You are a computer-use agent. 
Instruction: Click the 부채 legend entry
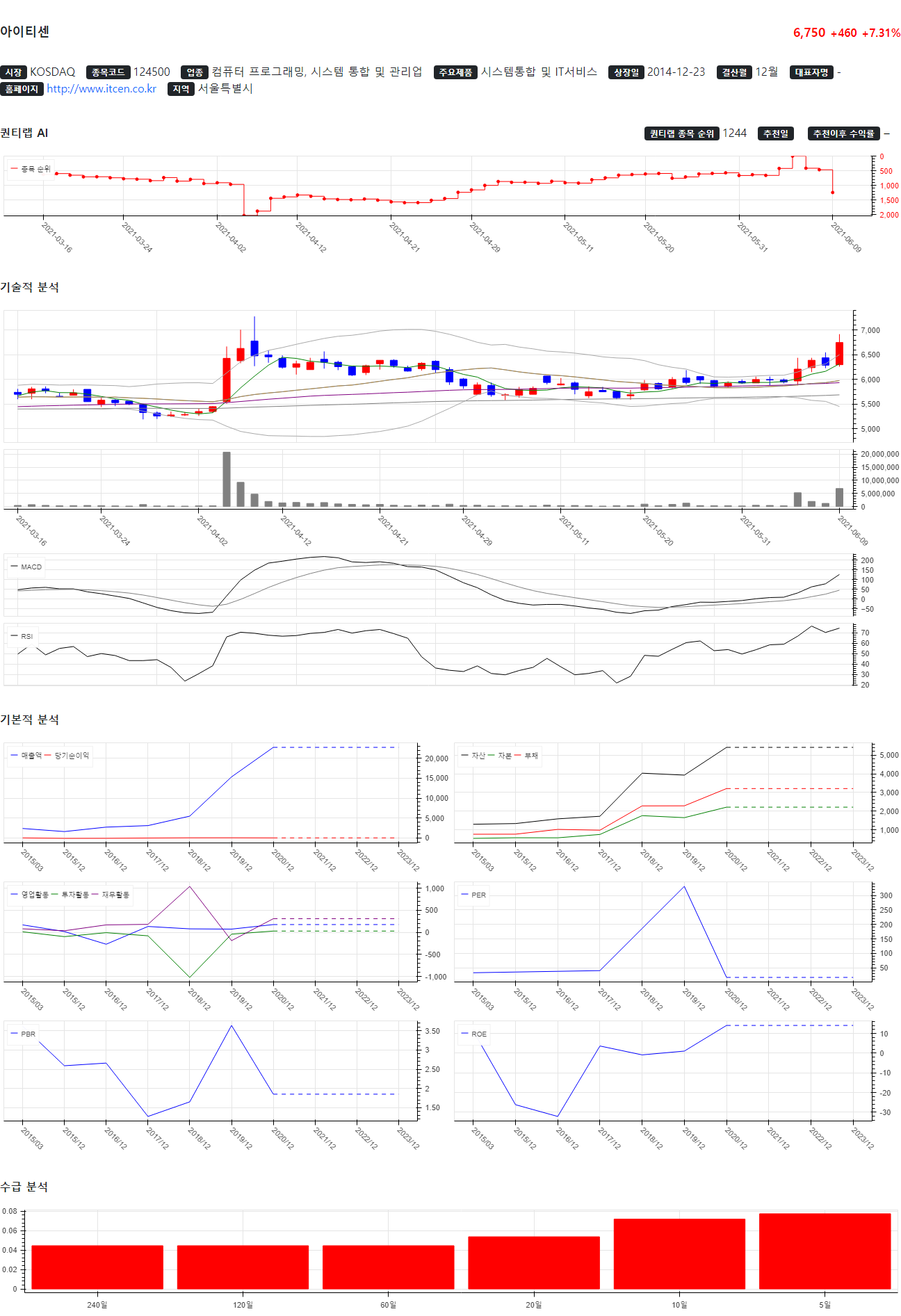pos(527,756)
